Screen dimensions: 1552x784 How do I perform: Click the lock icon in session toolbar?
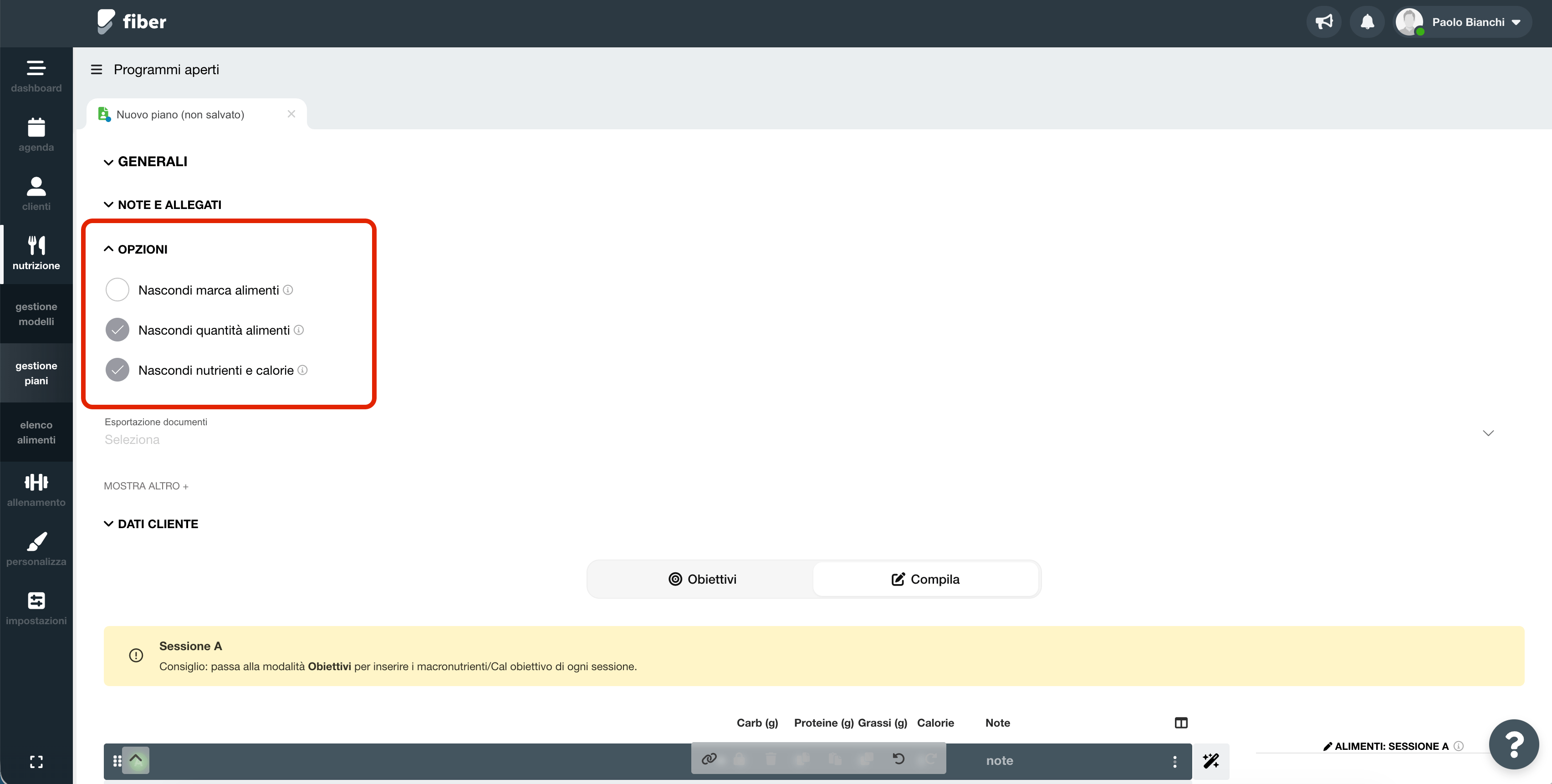click(x=739, y=759)
